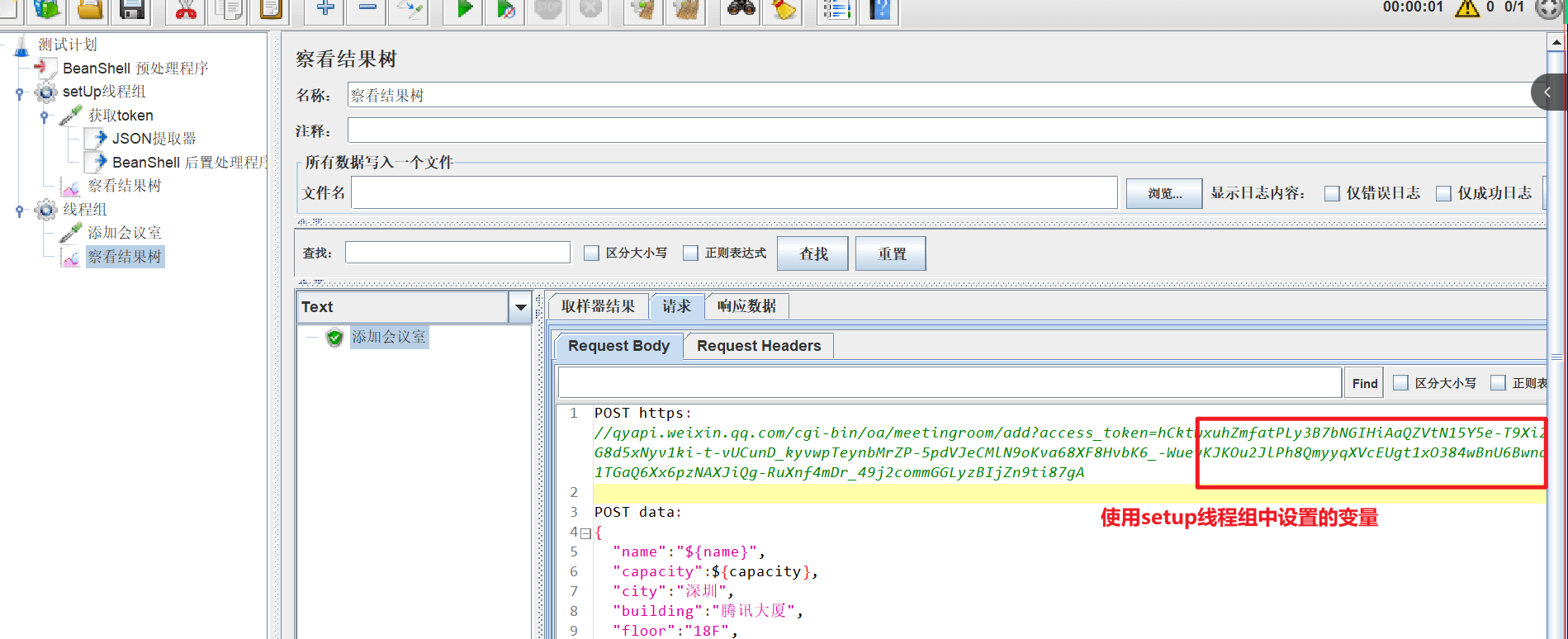Click the grey round icon after 0/1

click(1547, 8)
